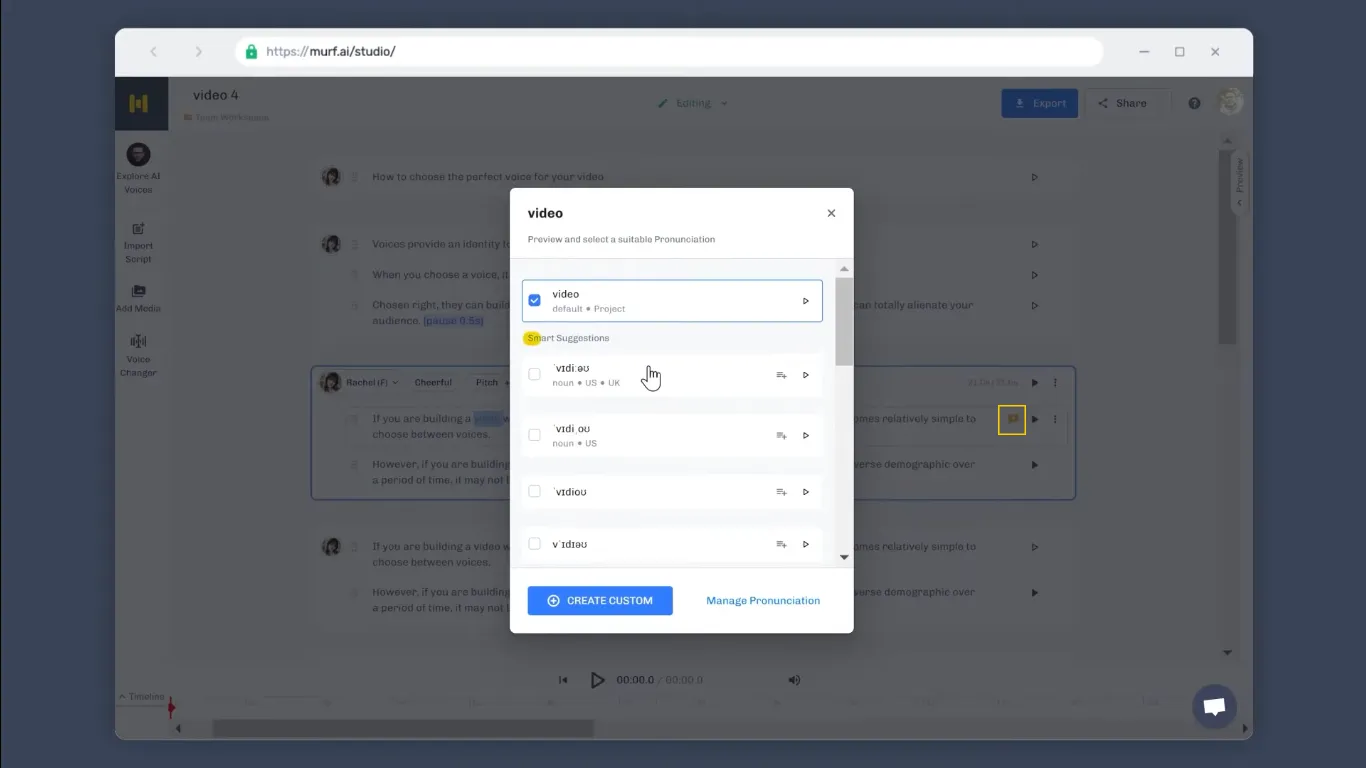Viewport: 1366px width, 768px height.
Task: Open the Rachel (F) voice dropdown
Action: (372, 383)
